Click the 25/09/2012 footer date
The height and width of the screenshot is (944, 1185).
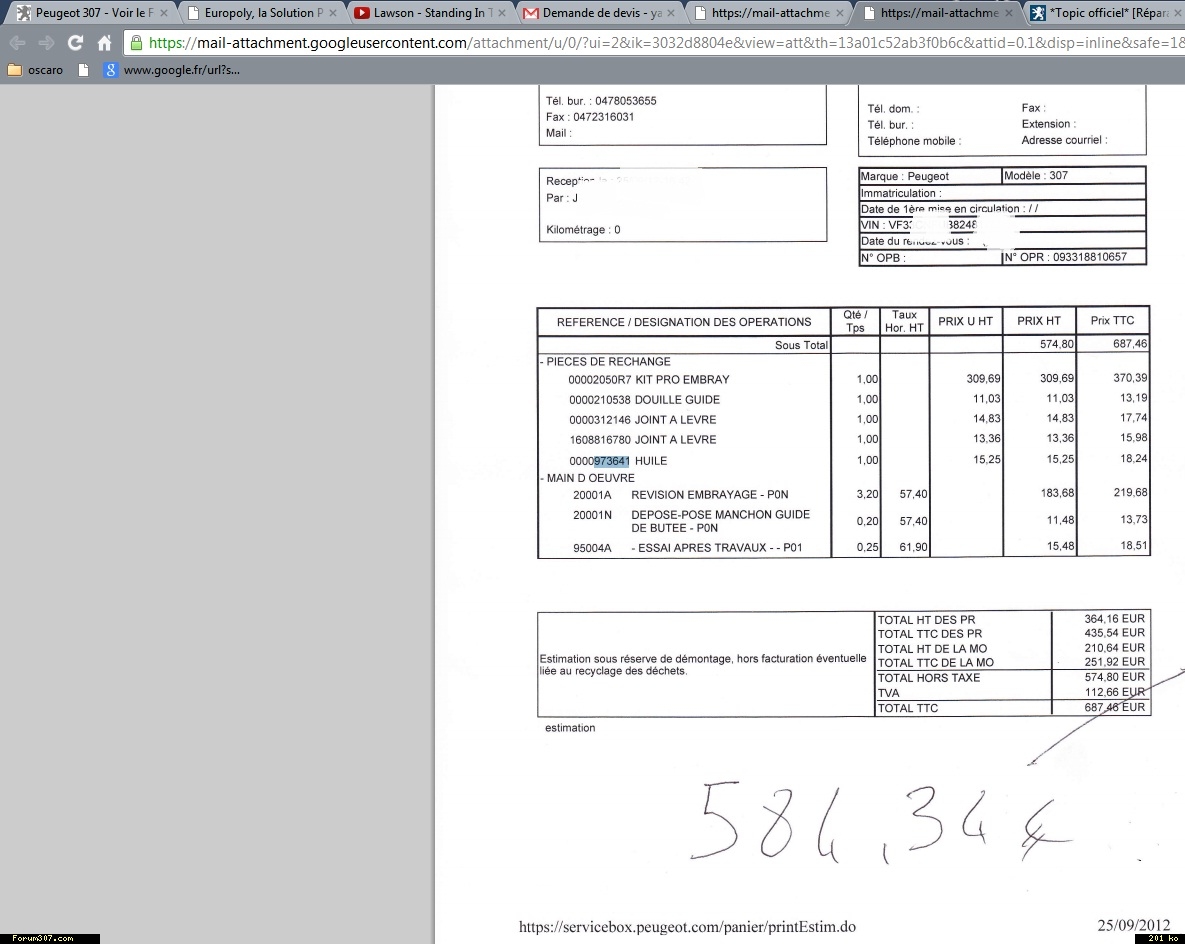[x=1134, y=925]
